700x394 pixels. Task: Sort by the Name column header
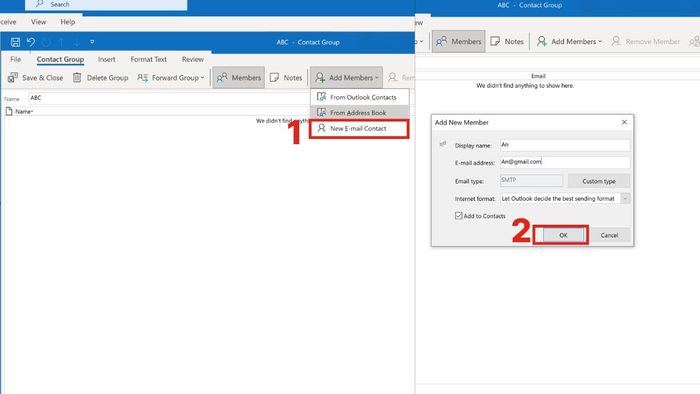24,112
